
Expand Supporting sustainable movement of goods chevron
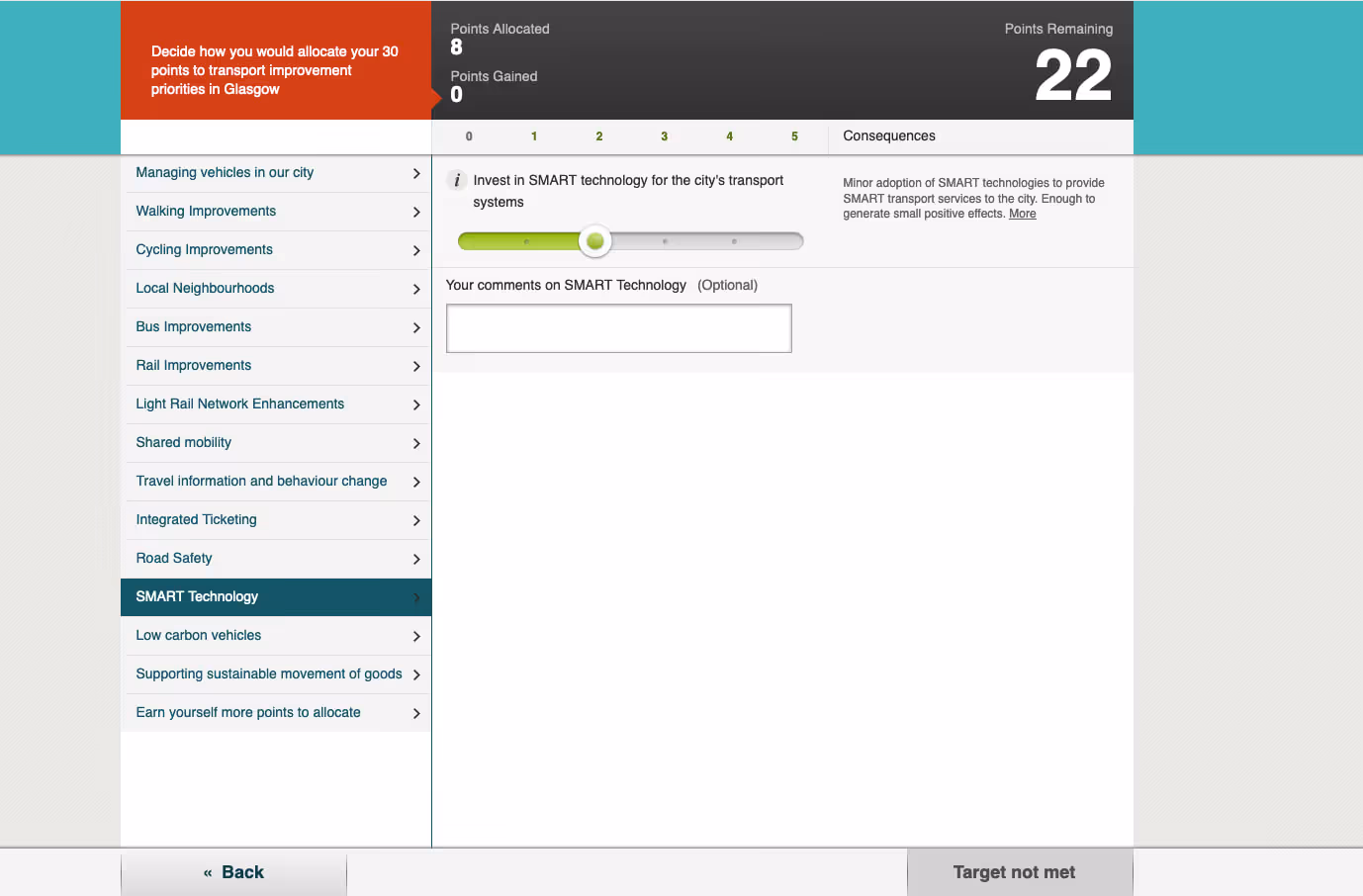point(416,674)
